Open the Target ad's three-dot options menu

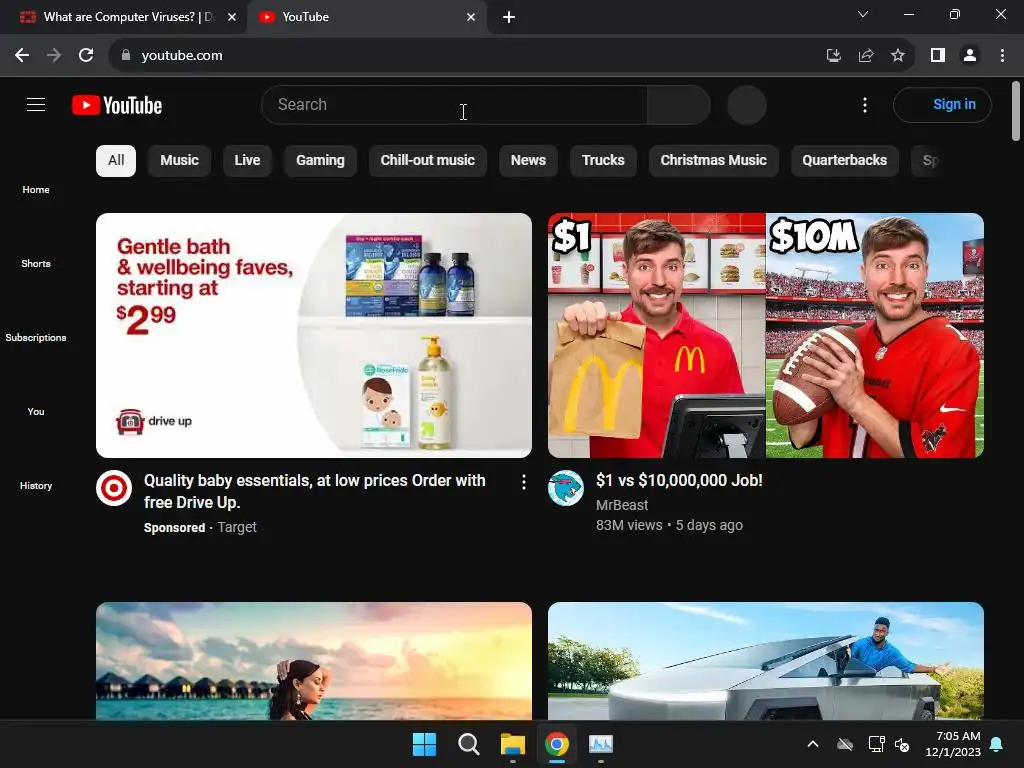click(524, 482)
